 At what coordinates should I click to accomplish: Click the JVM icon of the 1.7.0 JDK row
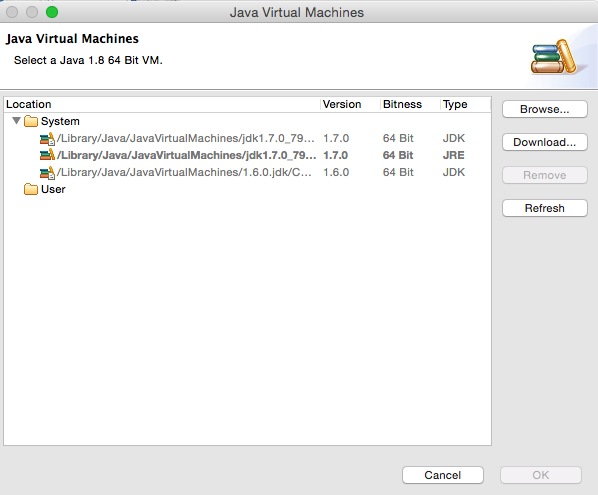click(x=47, y=138)
